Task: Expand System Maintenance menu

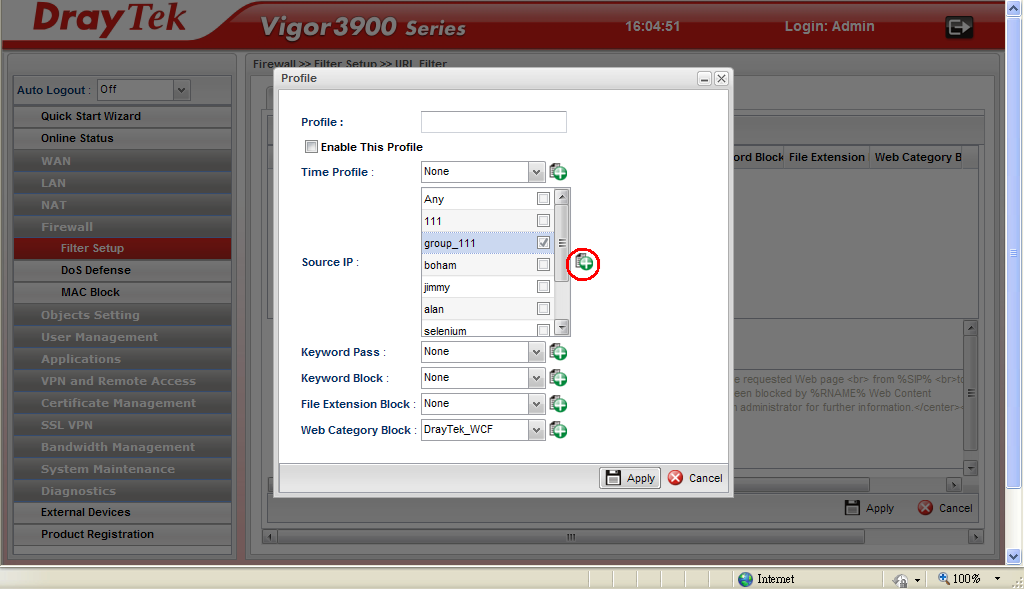Action: click(x=122, y=469)
